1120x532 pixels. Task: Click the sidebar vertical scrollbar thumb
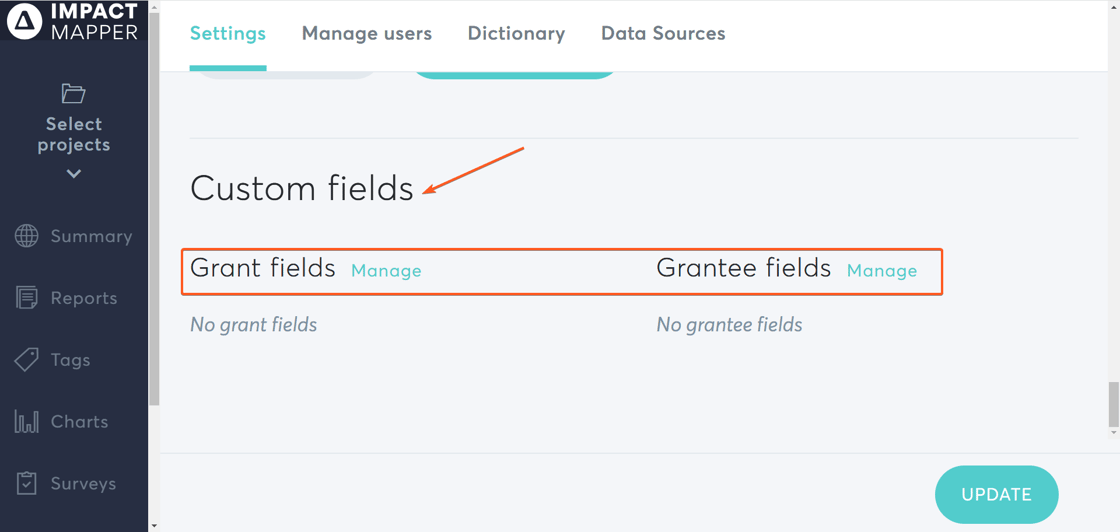click(x=154, y=200)
